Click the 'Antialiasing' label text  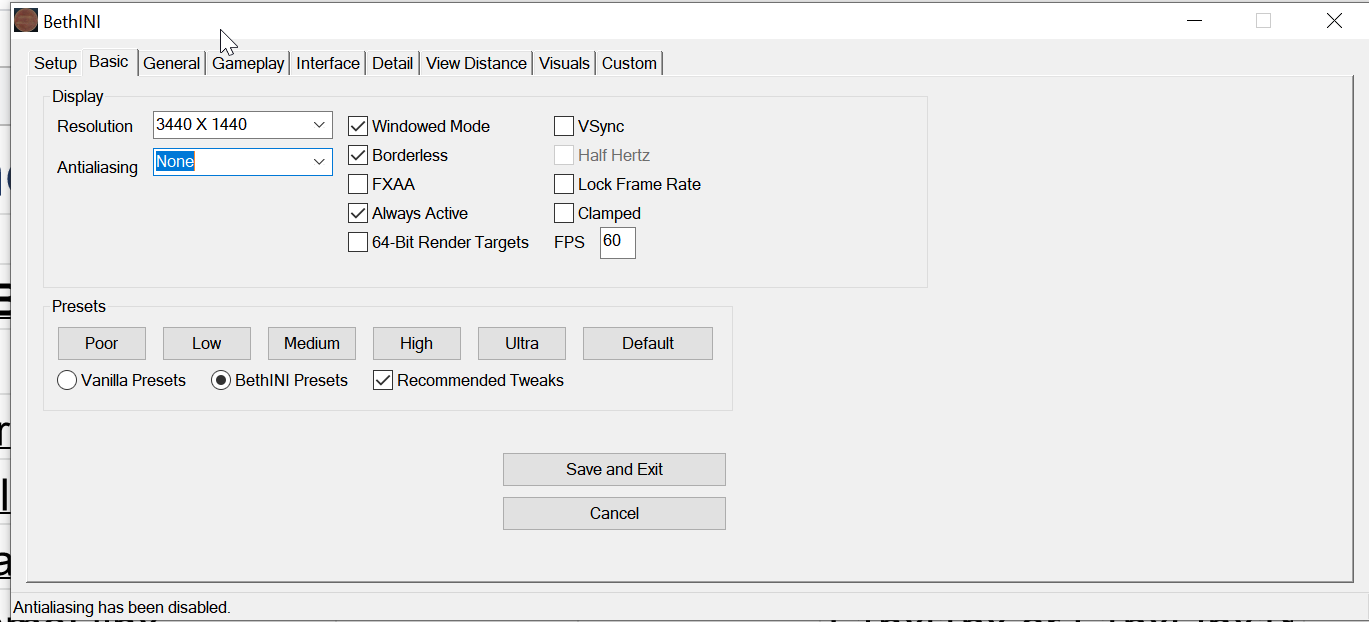(x=98, y=167)
